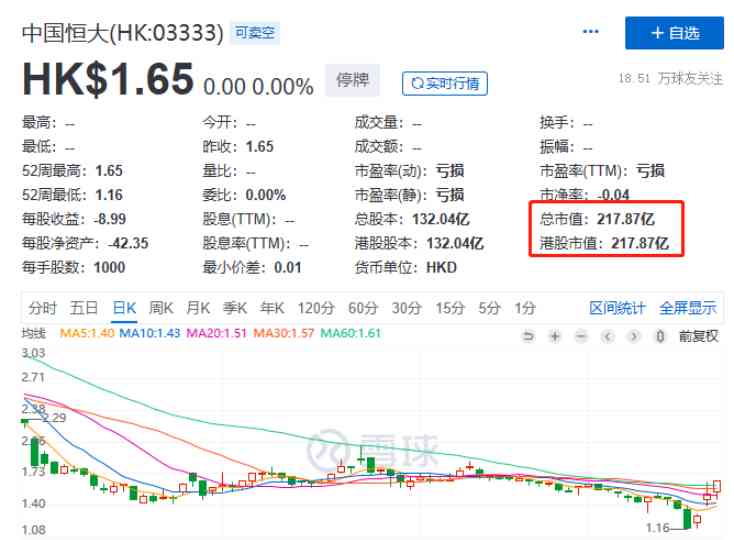Open 区间统计 range statistics
The width and height of the screenshot is (734, 540).
(x=617, y=308)
